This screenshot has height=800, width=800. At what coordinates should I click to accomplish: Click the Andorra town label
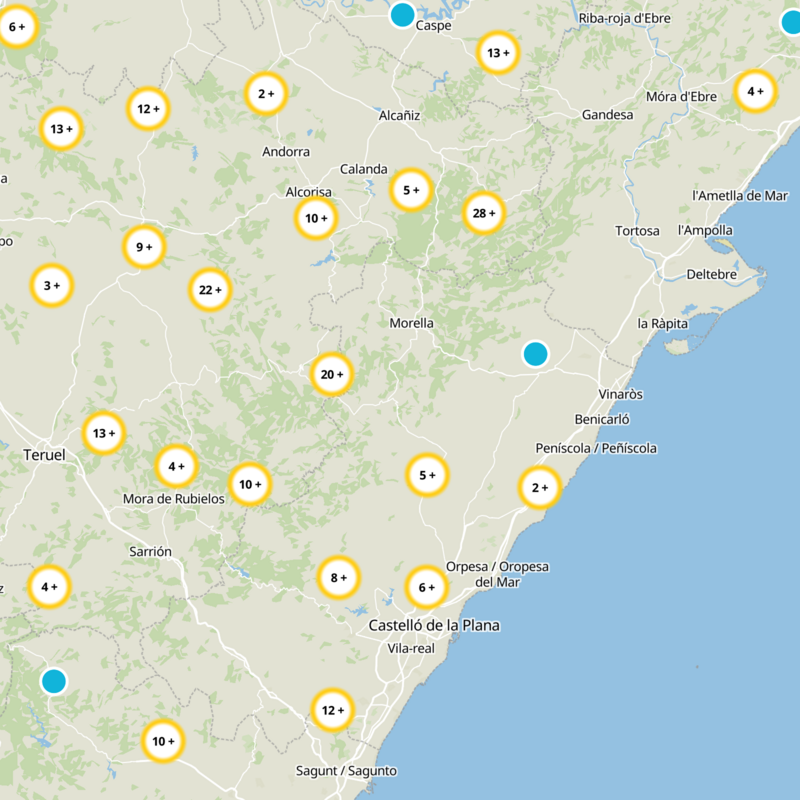[286, 152]
